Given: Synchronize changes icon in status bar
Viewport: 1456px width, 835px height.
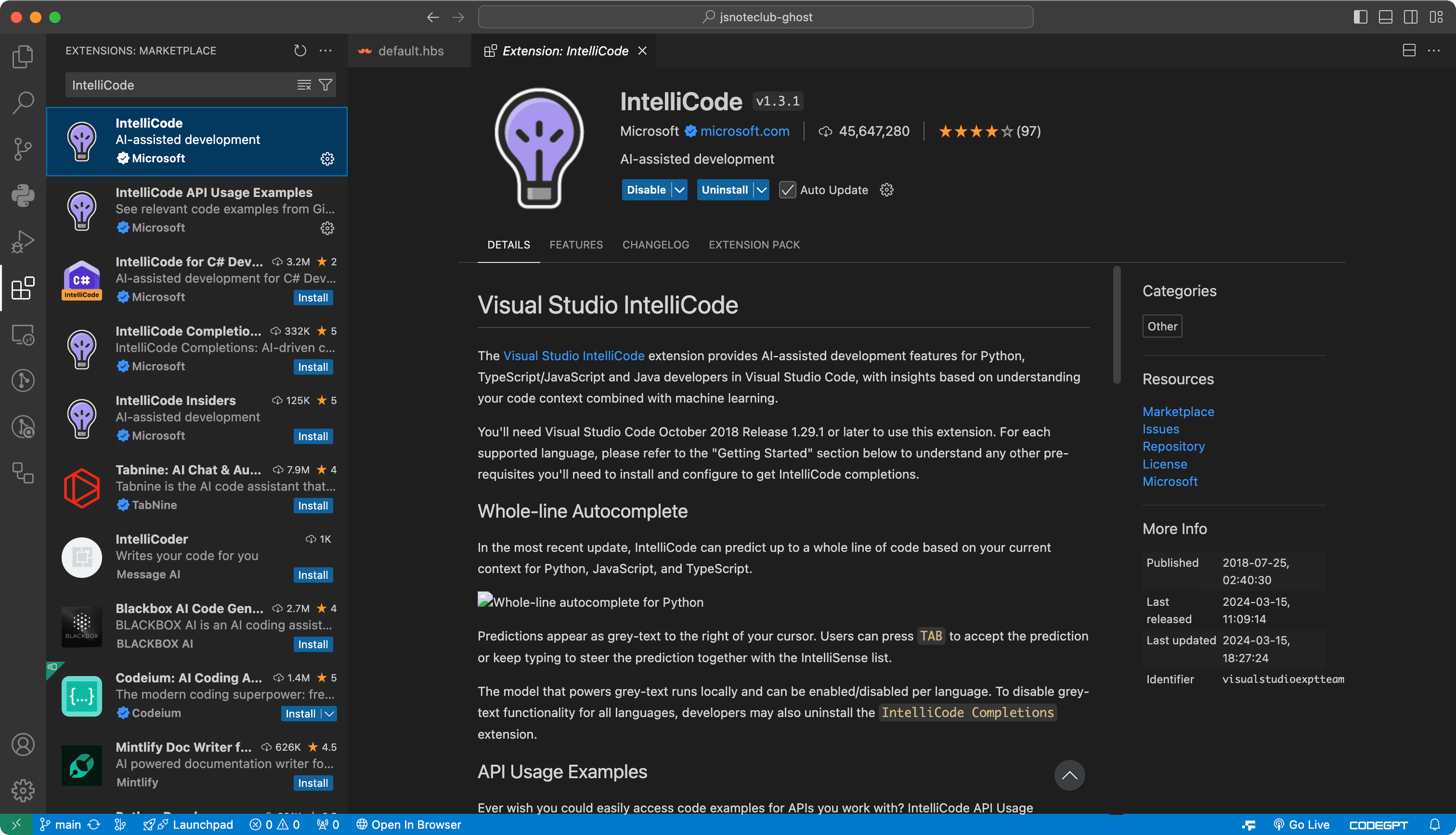Looking at the screenshot, I should pyautogui.click(x=94, y=825).
